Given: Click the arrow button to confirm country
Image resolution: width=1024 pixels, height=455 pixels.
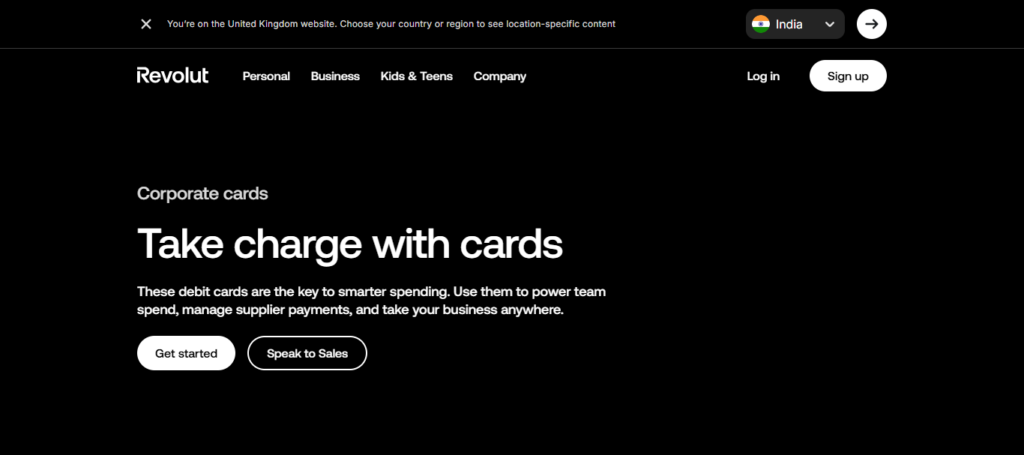Looking at the screenshot, I should 871,24.
